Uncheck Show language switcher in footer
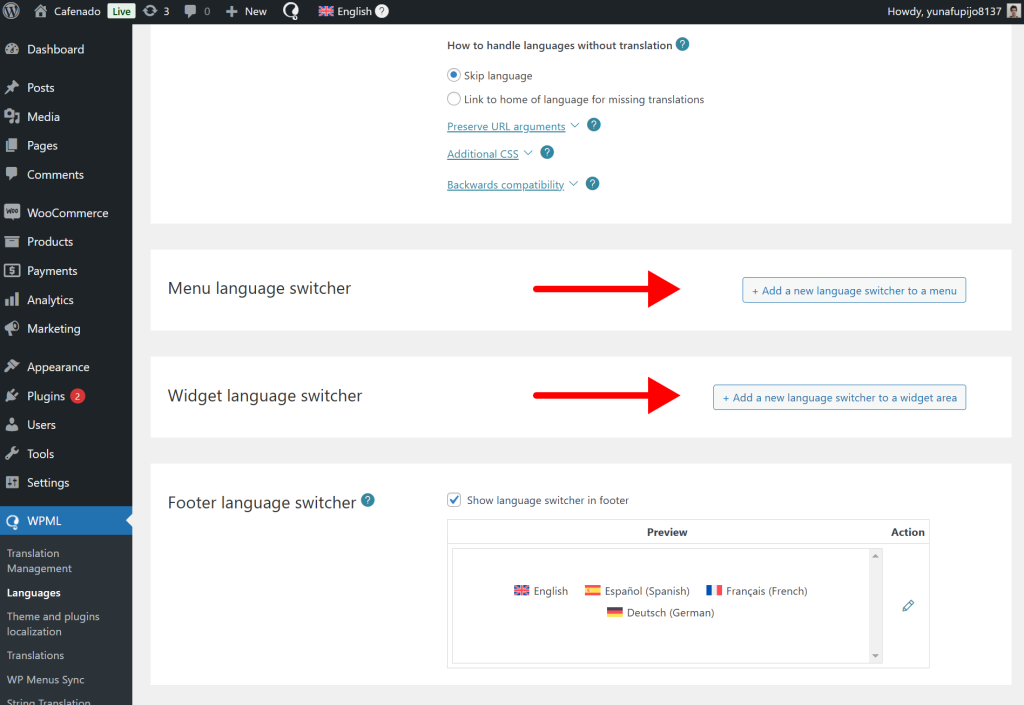The width and height of the screenshot is (1024, 705). click(x=453, y=499)
